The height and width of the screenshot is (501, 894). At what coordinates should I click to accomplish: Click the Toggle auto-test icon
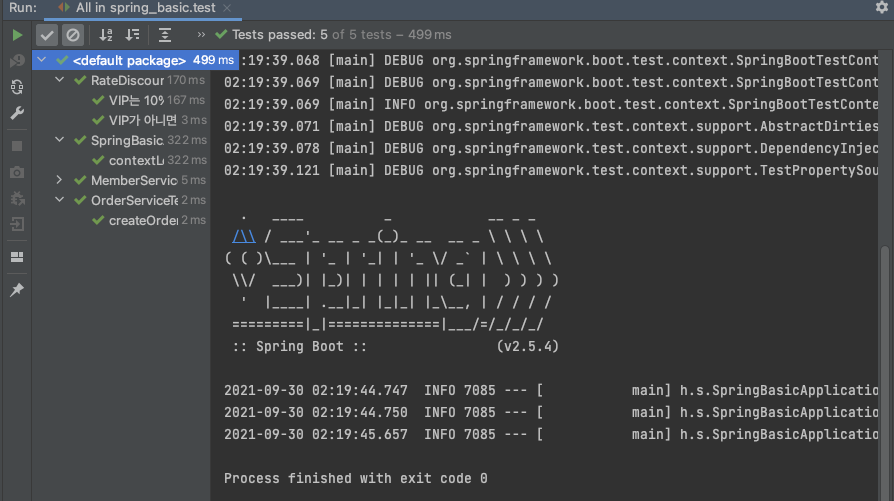tap(17, 87)
